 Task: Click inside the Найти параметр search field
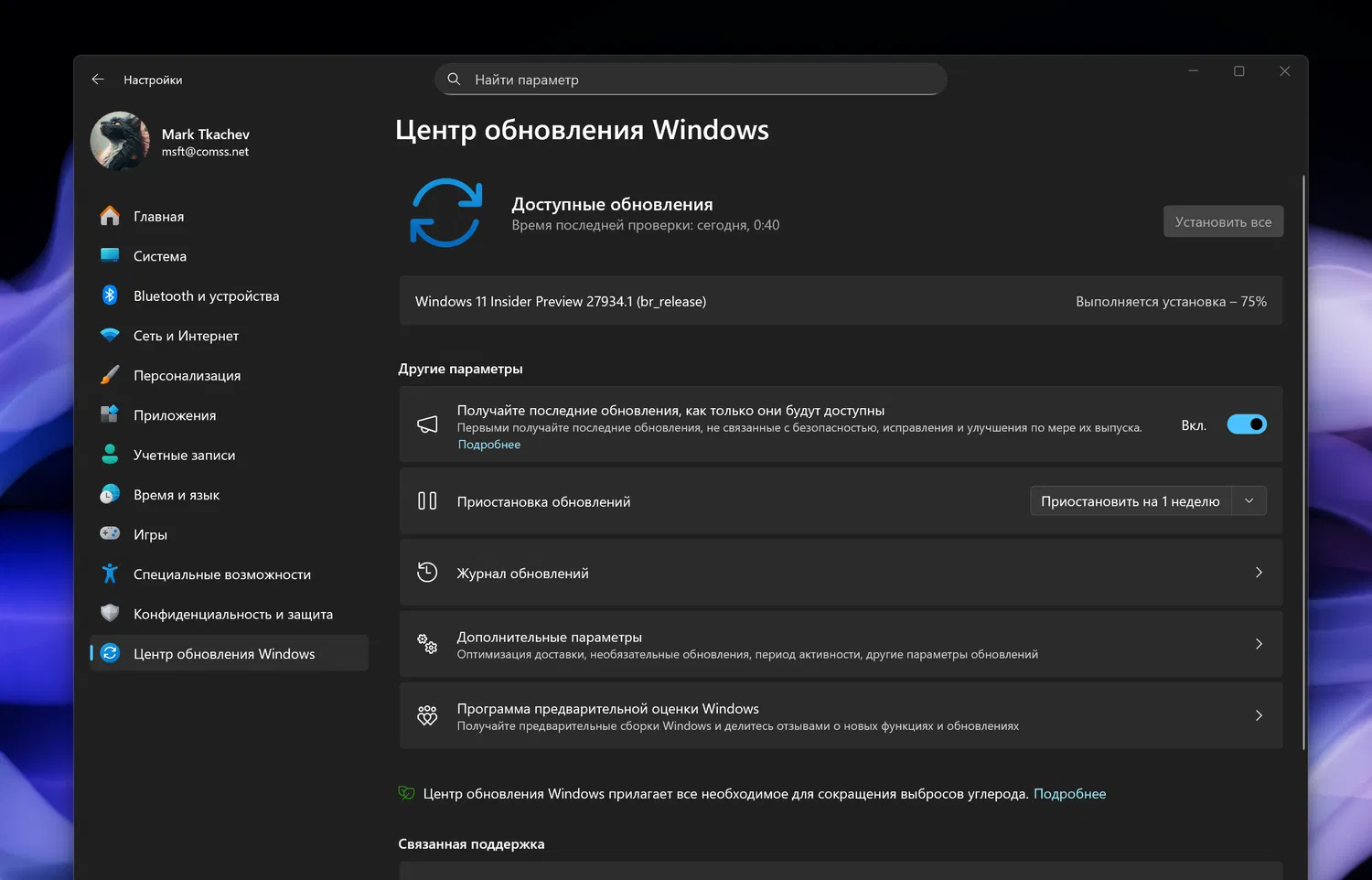(691, 80)
